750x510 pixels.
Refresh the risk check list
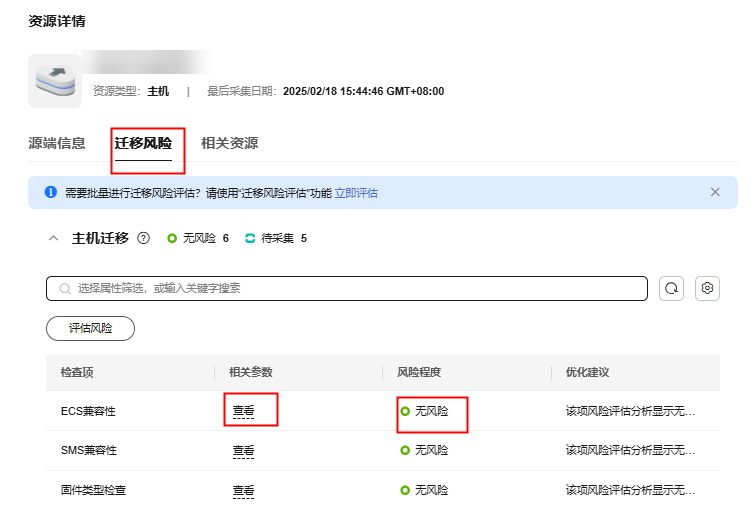click(x=671, y=288)
